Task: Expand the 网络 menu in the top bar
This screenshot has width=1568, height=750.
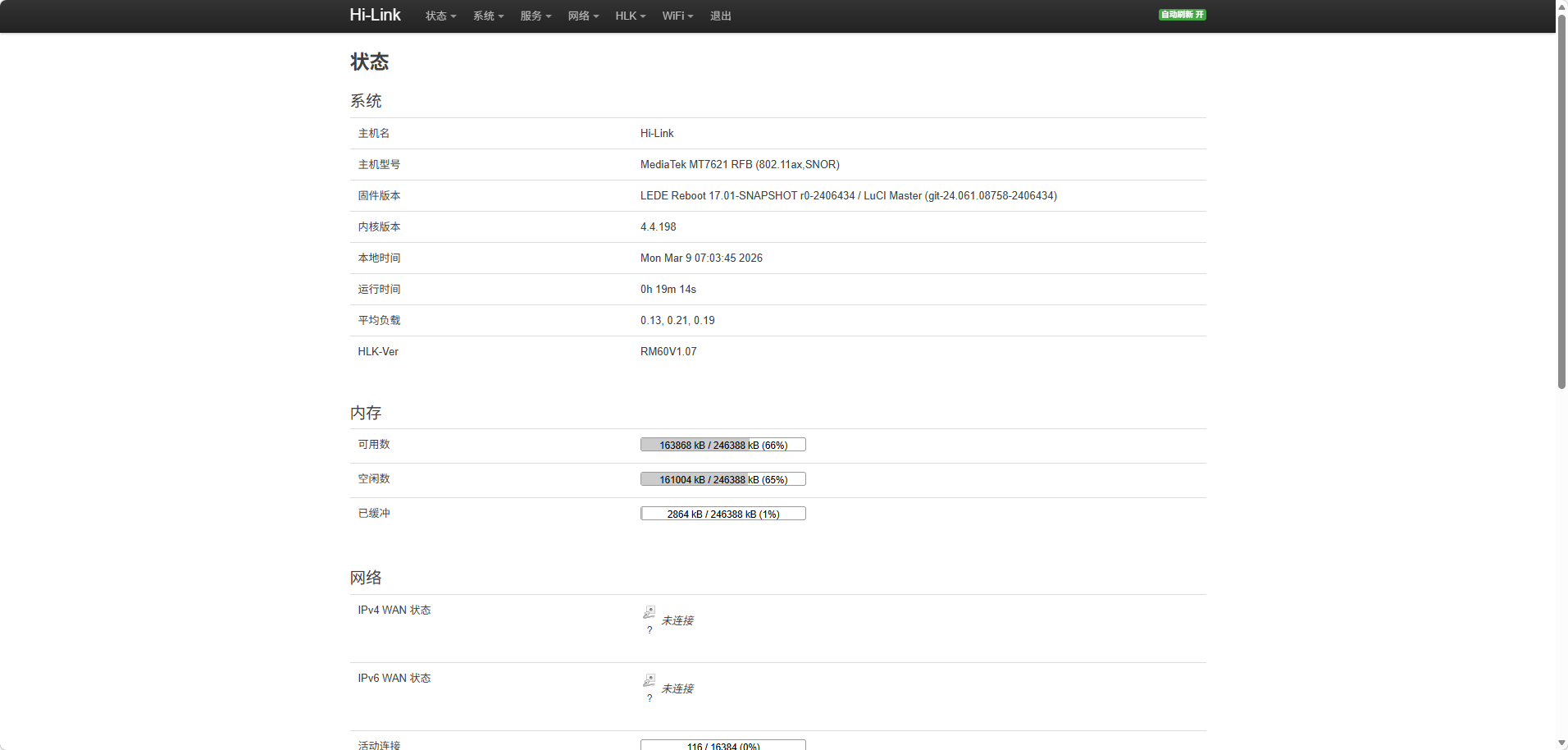Action: click(x=583, y=16)
